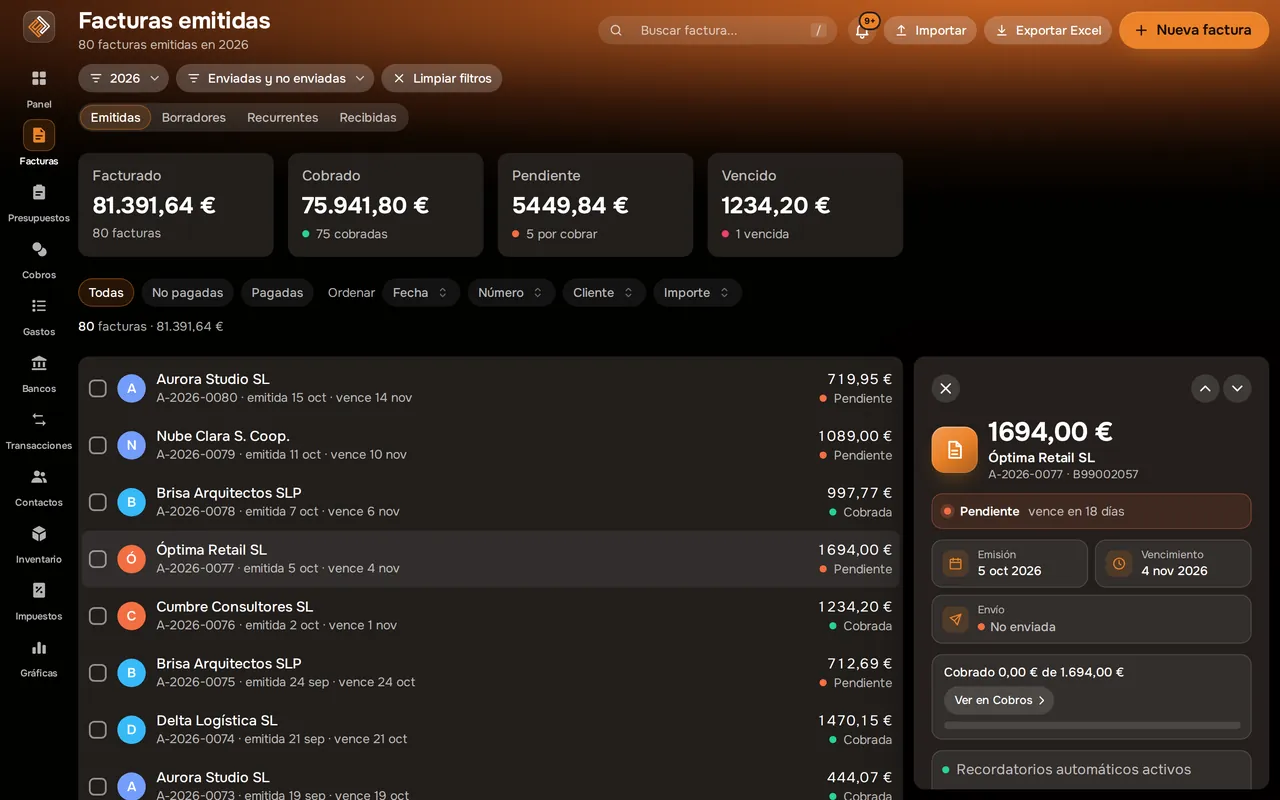Go to next invoice with down arrow
This screenshot has height=800, width=1280.
1237,388
